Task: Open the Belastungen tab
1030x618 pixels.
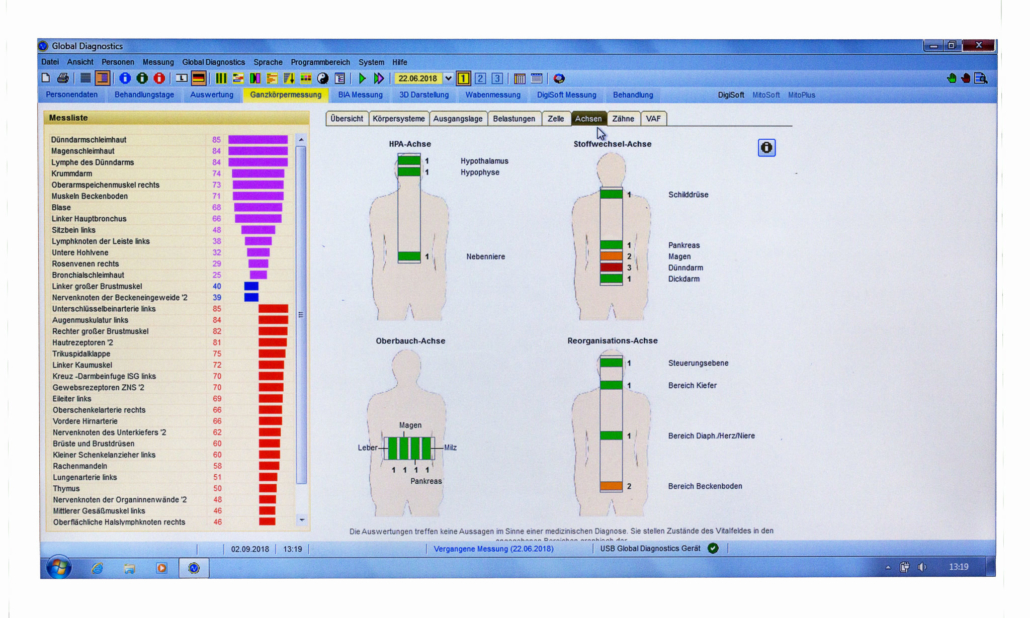Action: (x=514, y=119)
